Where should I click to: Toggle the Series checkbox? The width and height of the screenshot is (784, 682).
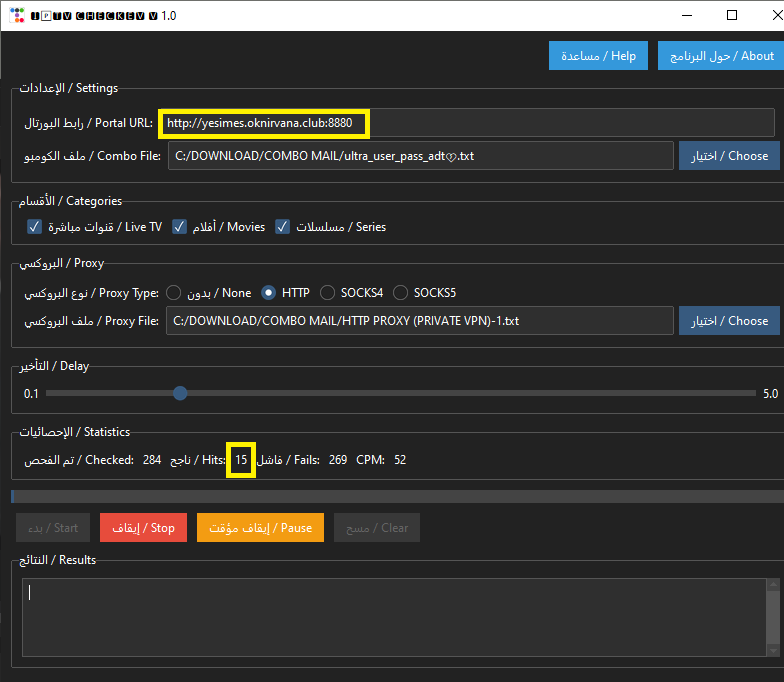coord(282,226)
